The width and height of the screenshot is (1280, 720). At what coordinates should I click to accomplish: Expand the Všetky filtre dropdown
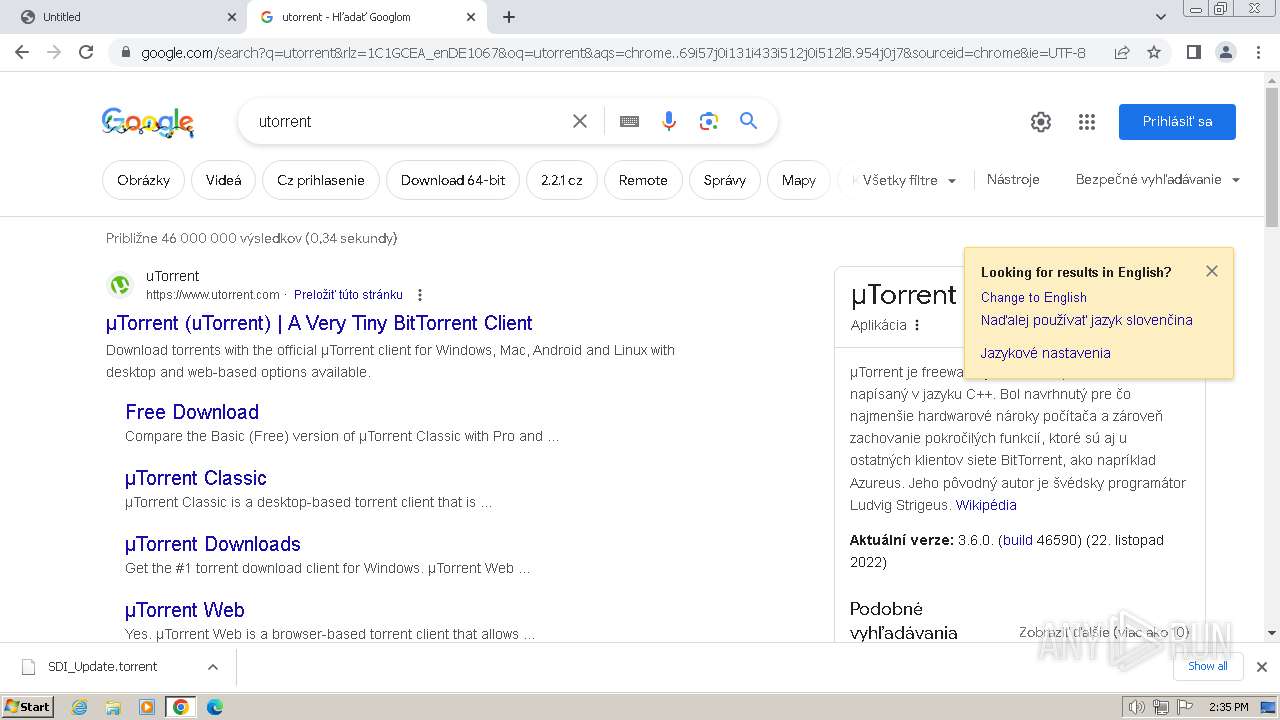point(909,180)
